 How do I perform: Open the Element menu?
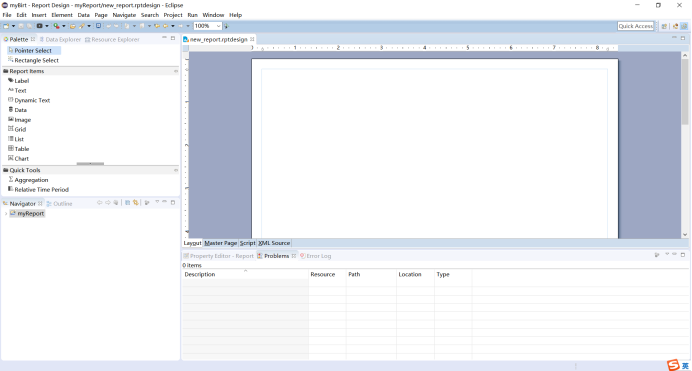pos(62,15)
